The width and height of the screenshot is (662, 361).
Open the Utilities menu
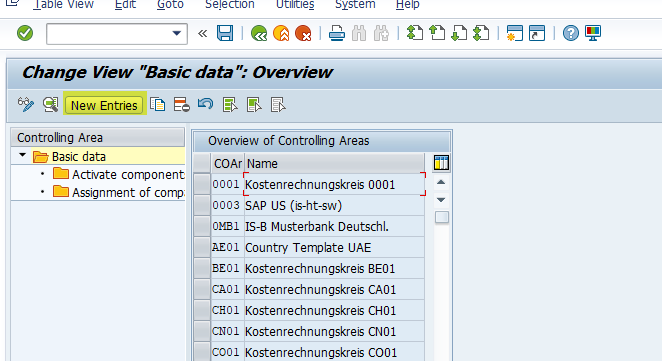[x=295, y=5]
